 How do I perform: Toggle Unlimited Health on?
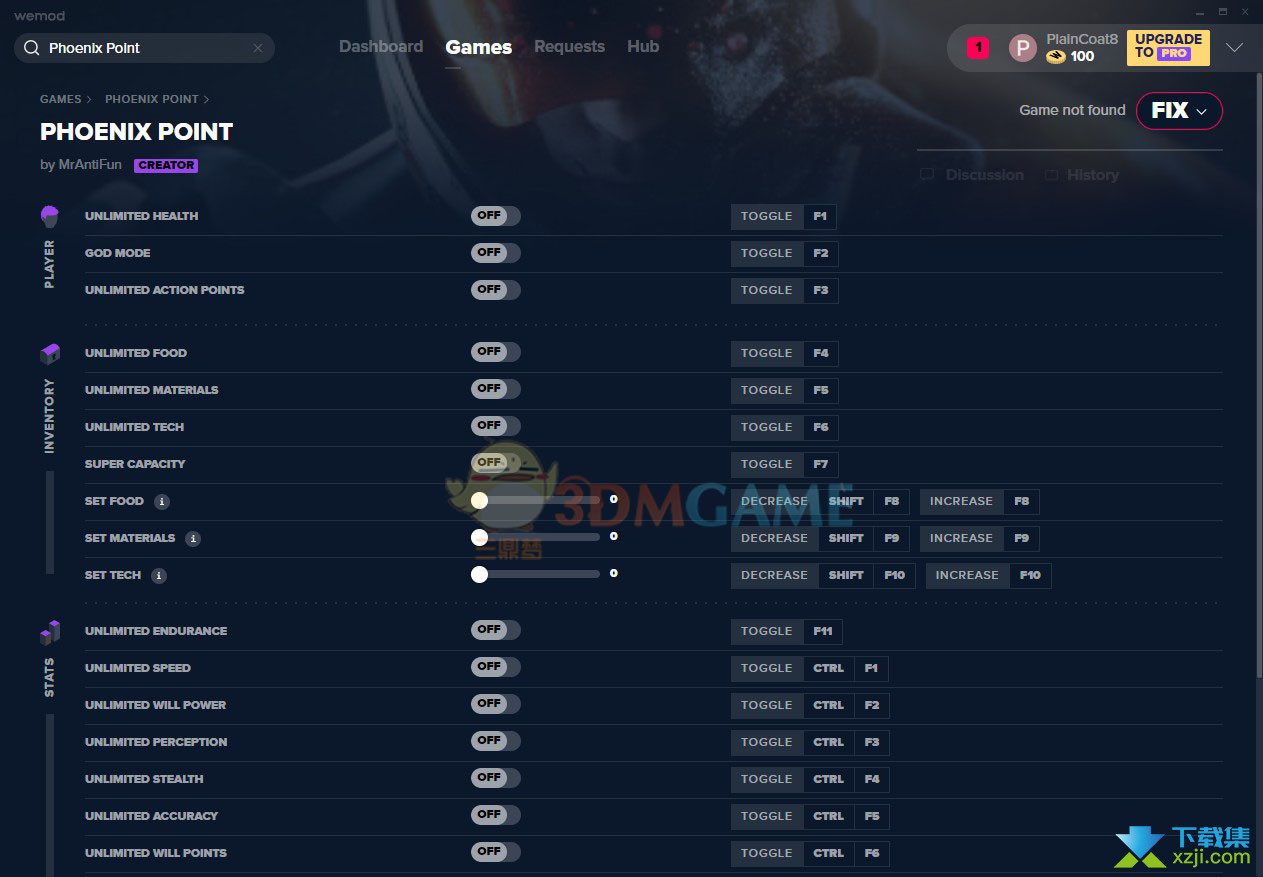(x=496, y=216)
